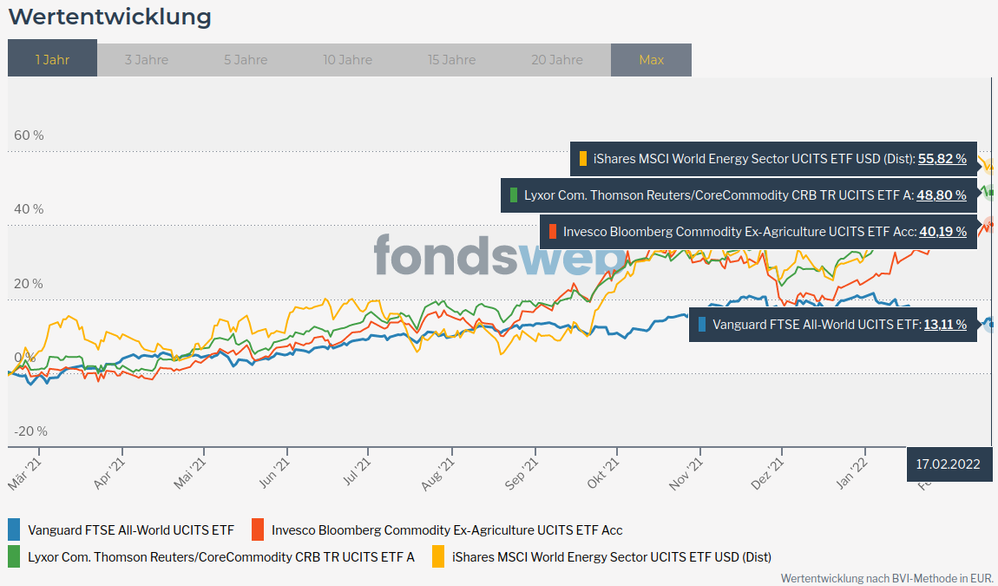Click the green Lyxor legend color square

14,556
